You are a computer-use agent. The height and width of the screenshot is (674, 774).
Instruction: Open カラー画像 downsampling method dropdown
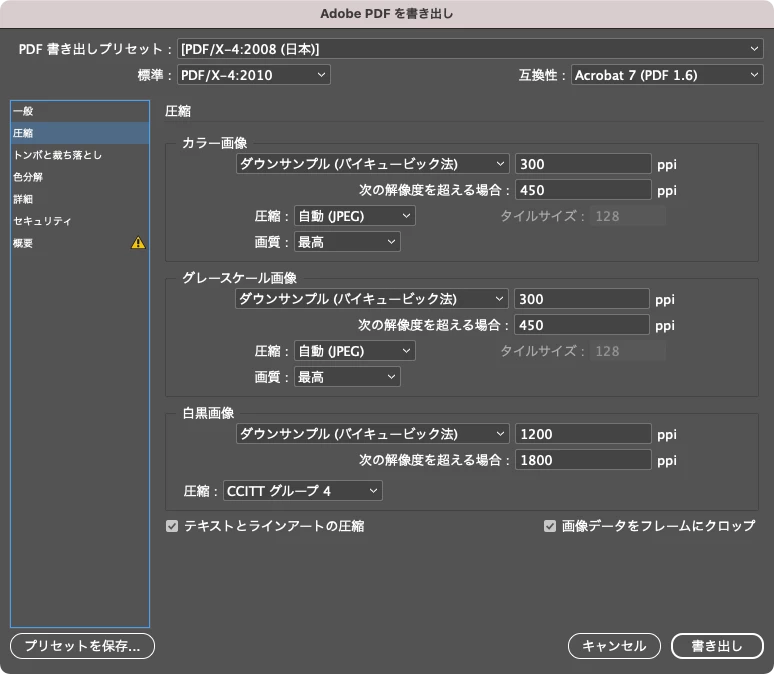point(373,164)
